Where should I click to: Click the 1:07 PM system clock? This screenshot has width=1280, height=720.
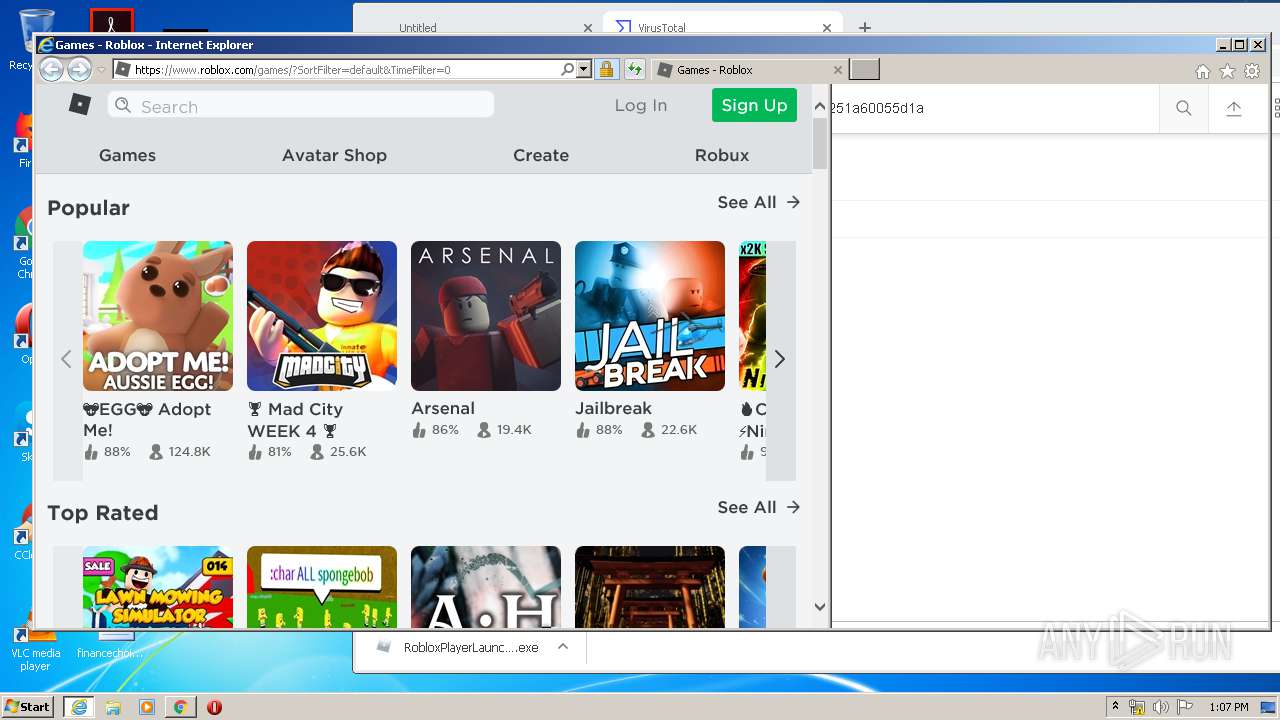pyautogui.click(x=1229, y=707)
